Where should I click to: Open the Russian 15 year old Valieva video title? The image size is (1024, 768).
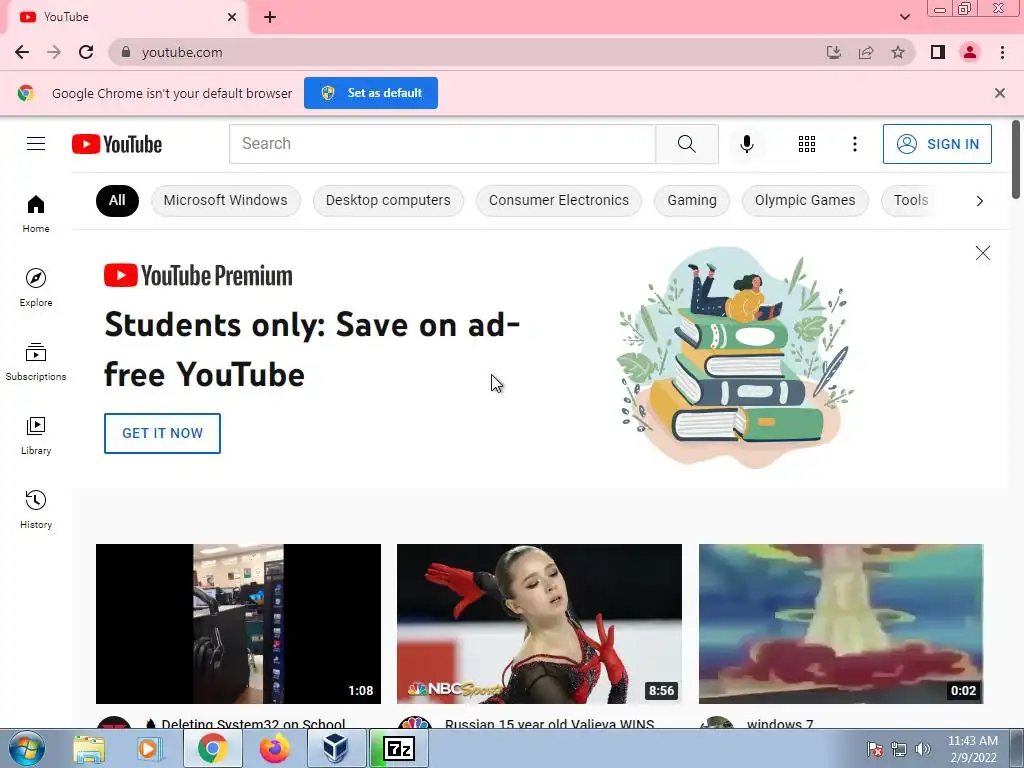tap(549, 724)
